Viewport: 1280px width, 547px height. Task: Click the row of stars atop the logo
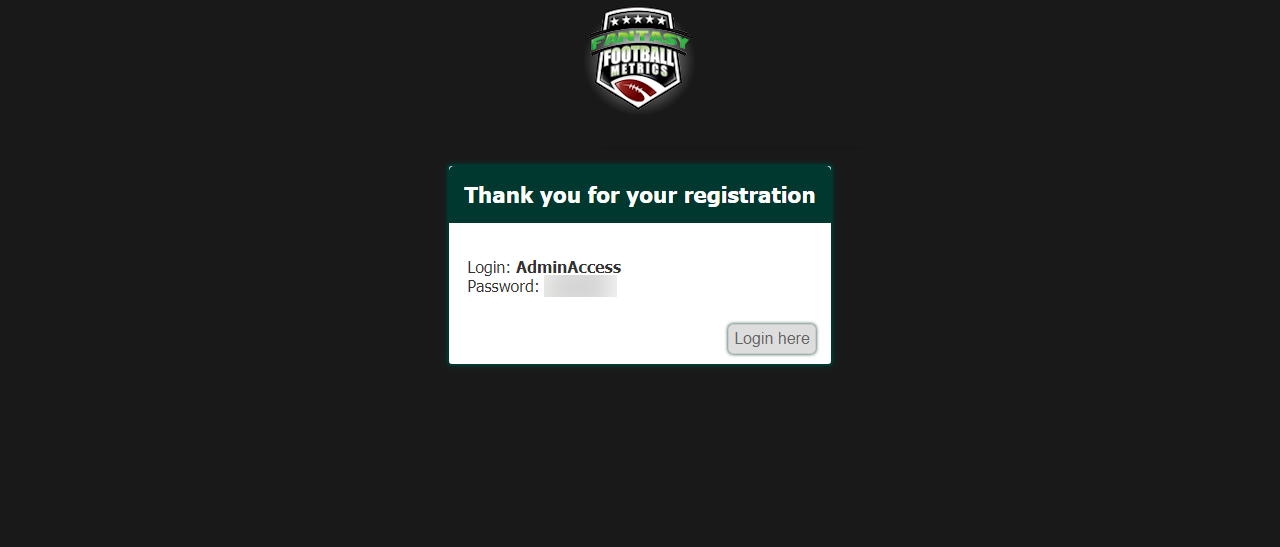pos(639,20)
